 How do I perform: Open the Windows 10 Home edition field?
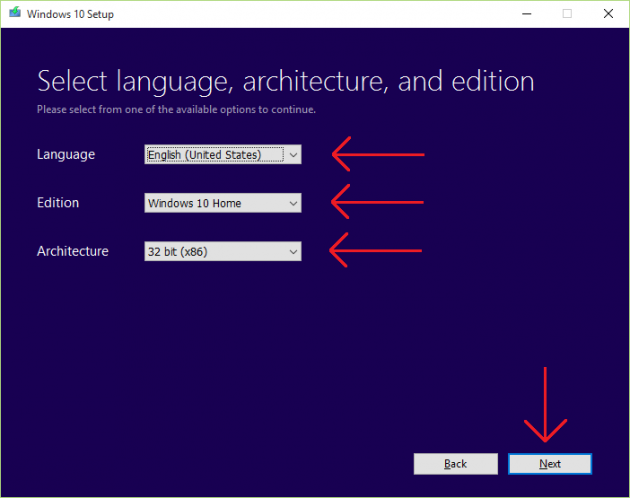(x=214, y=203)
